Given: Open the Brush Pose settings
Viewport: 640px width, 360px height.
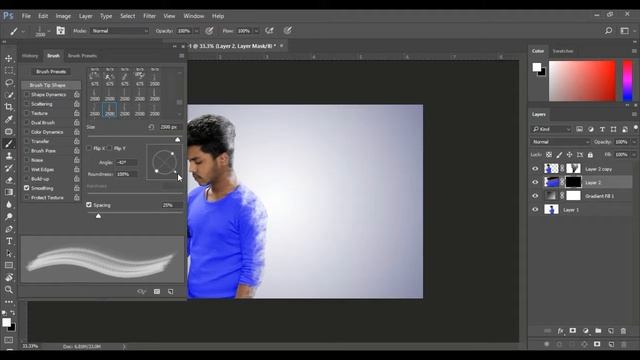Looking at the screenshot, I should tap(43, 151).
